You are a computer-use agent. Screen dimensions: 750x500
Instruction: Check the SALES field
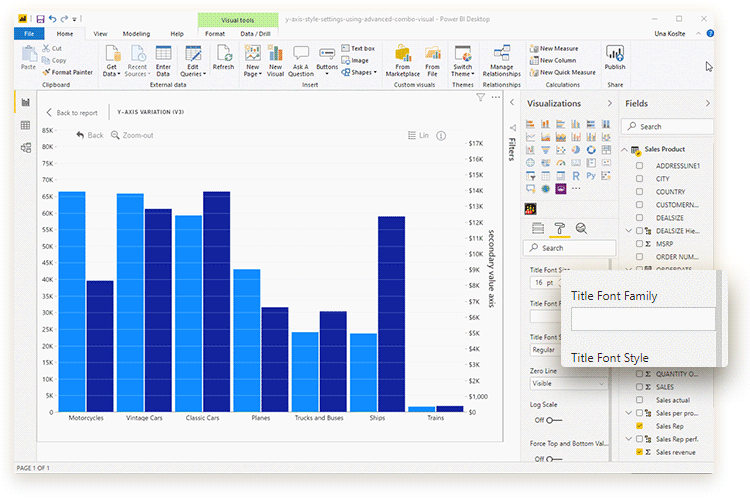tap(639, 387)
